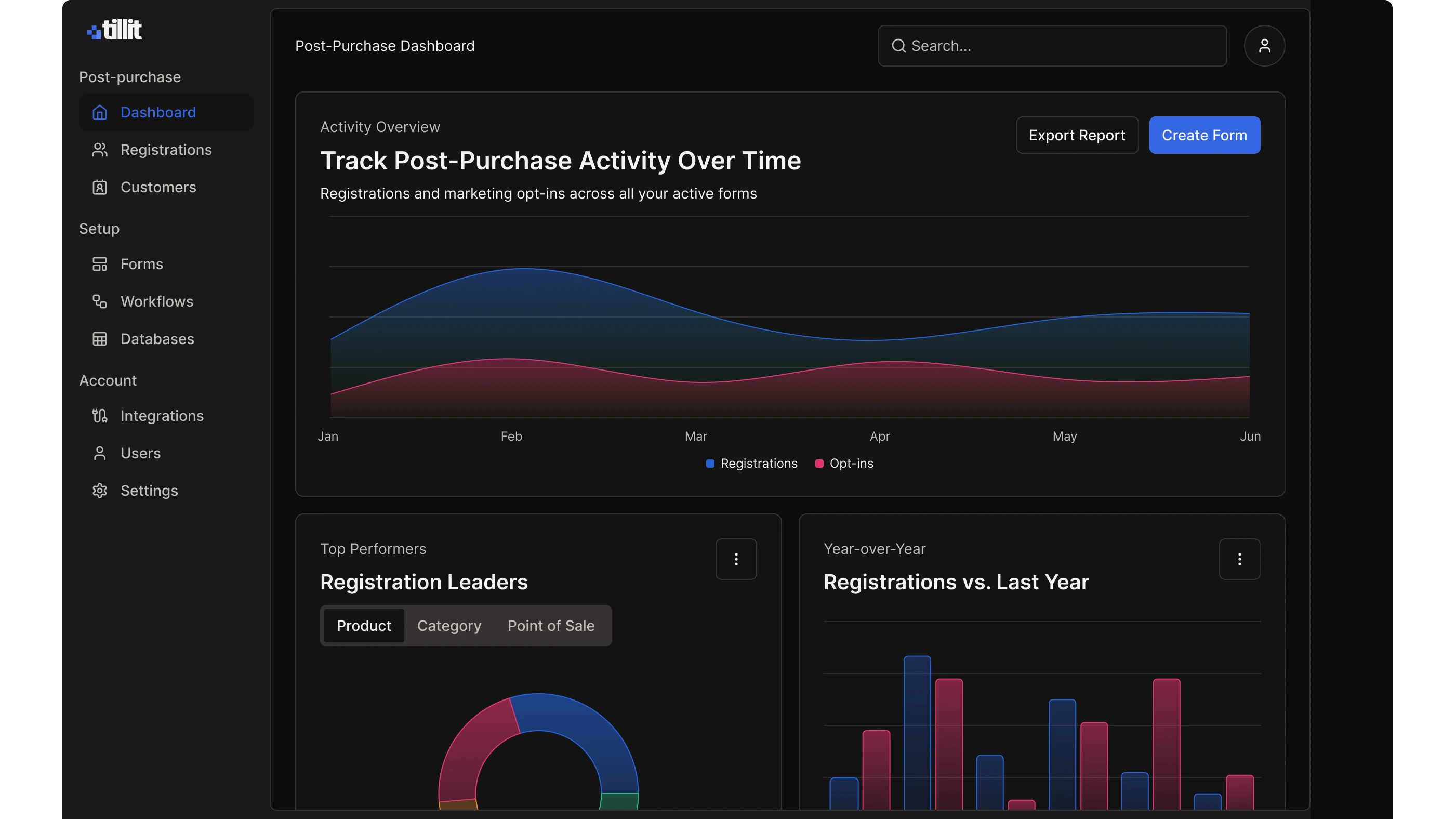The width and height of the screenshot is (1456, 819).
Task: Open Registrations vs. Last Year options menu
Action: click(1239, 559)
